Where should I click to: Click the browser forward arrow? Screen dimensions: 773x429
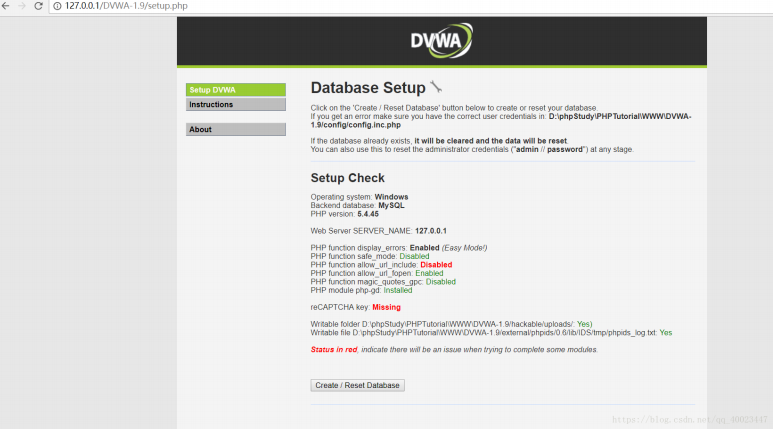tap(22, 6)
